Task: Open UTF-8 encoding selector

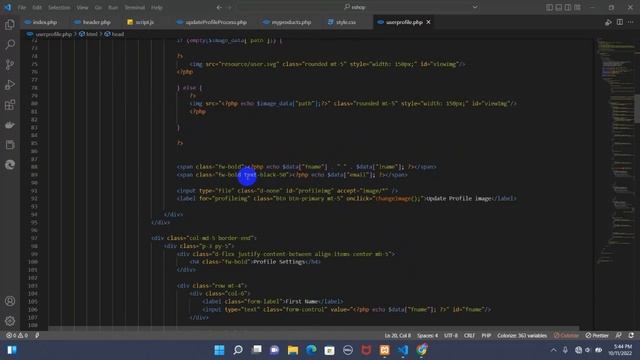Action: (x=451, y=336)
